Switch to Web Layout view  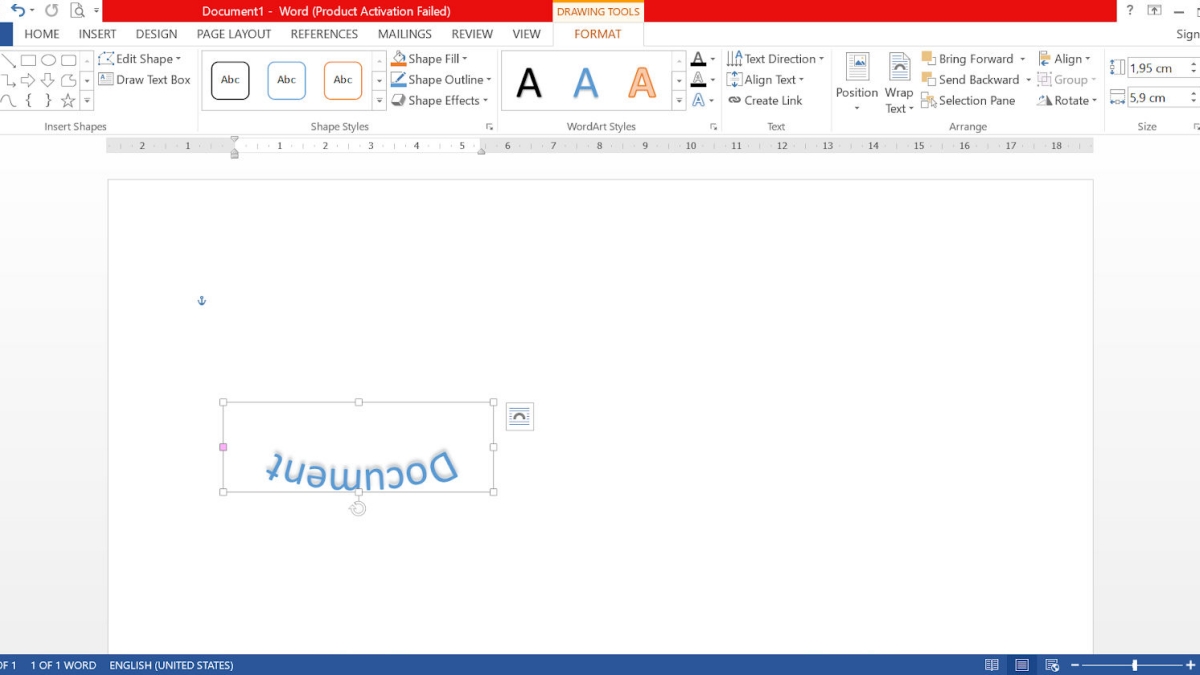point(1052,665)
